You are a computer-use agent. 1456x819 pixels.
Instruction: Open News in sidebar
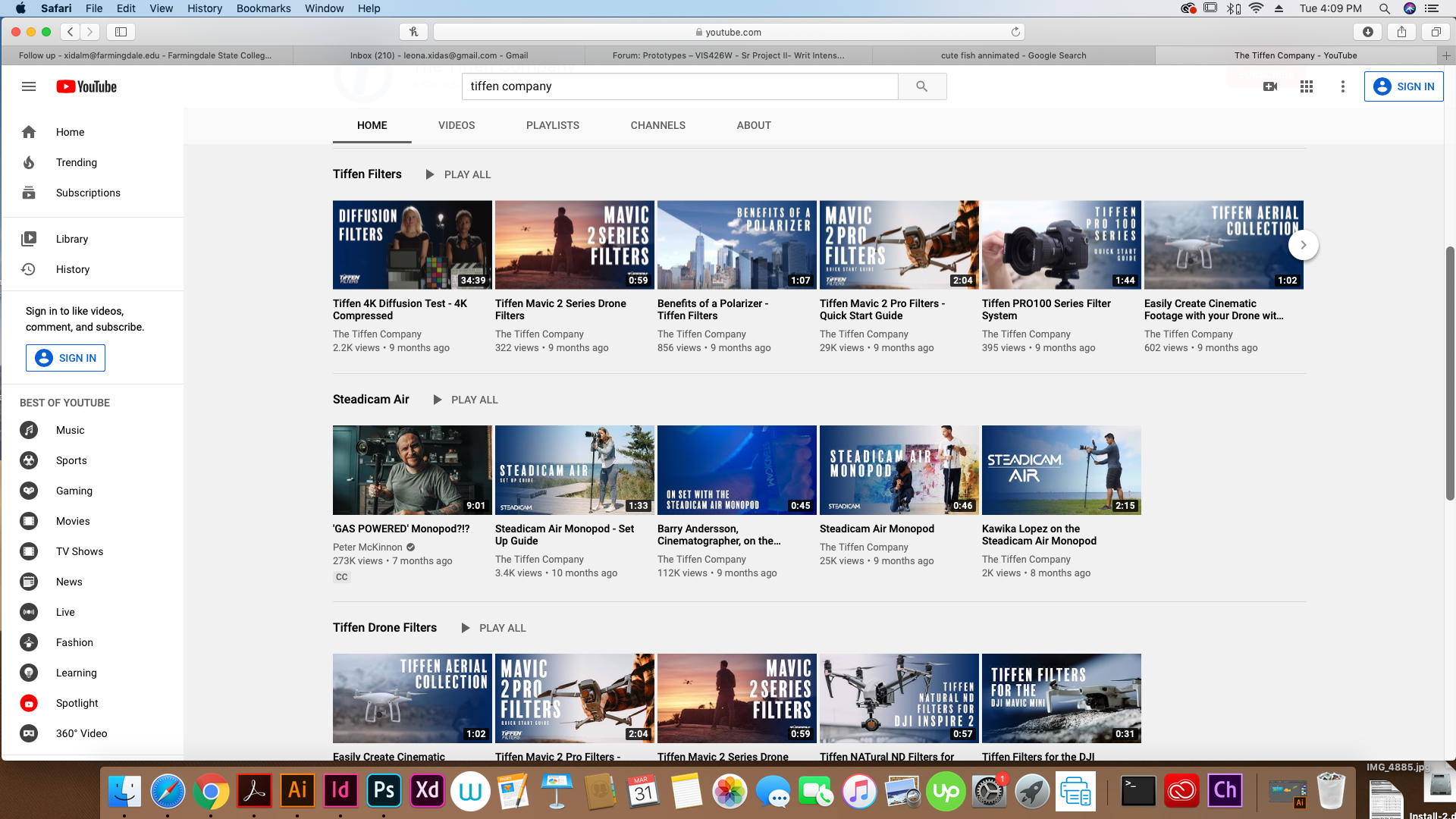pos(92,582)
